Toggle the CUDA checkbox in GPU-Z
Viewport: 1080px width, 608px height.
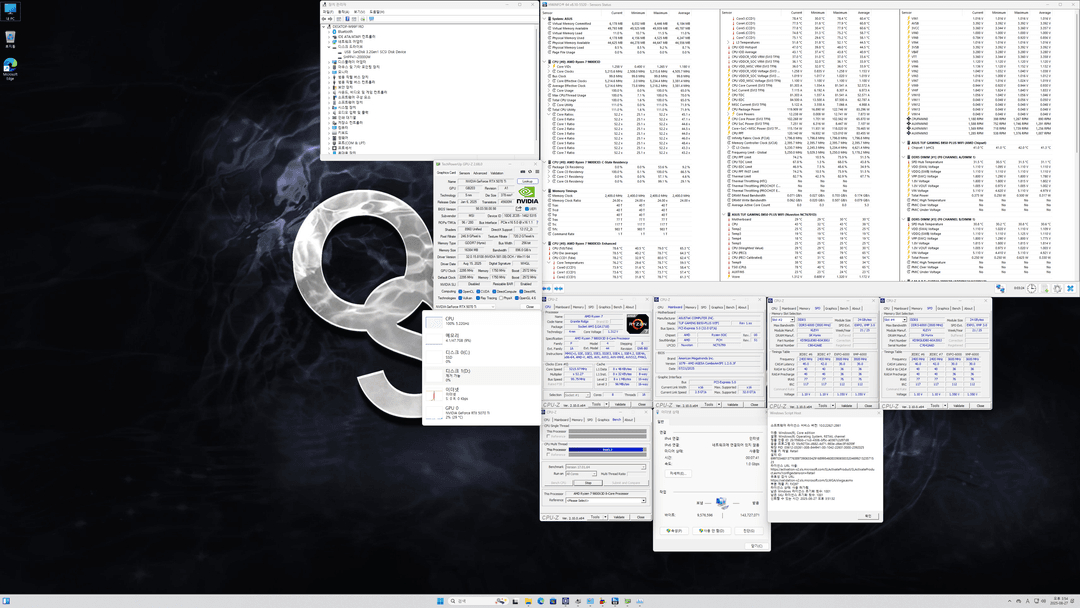tap(478, 291)
